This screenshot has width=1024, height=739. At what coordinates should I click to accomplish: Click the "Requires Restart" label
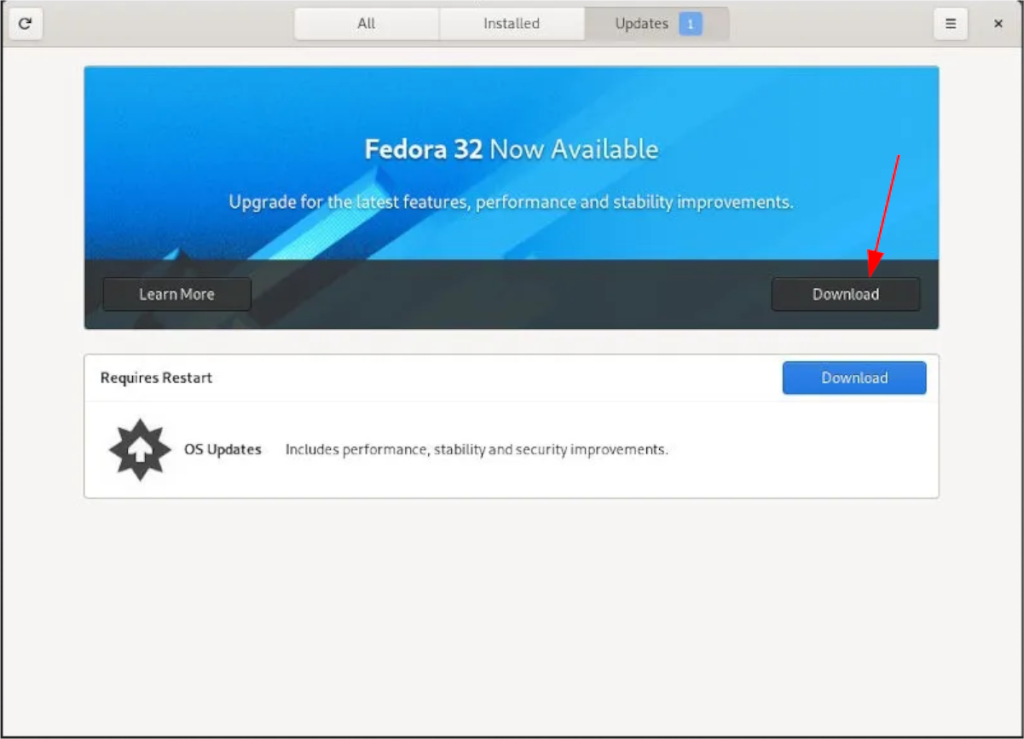pos(156,377)
